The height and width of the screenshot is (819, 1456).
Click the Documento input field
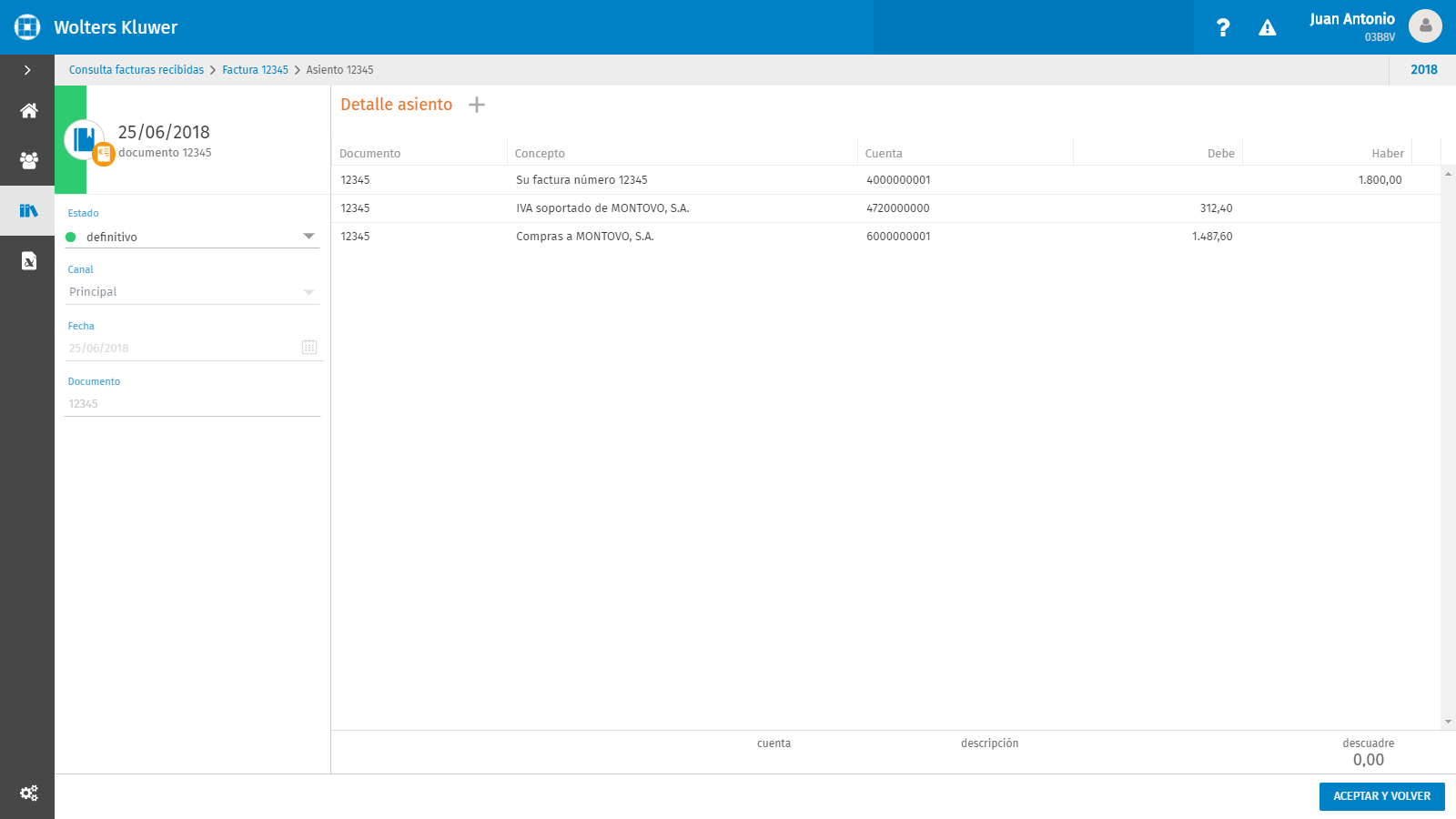pos(192,404)
